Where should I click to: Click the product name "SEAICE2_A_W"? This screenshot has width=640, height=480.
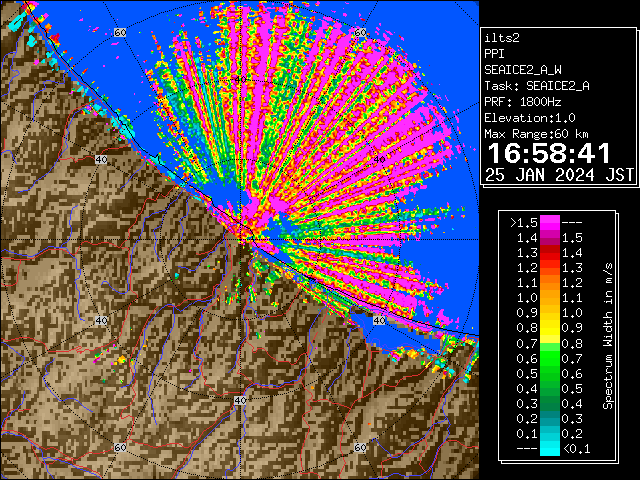[523, 70]
